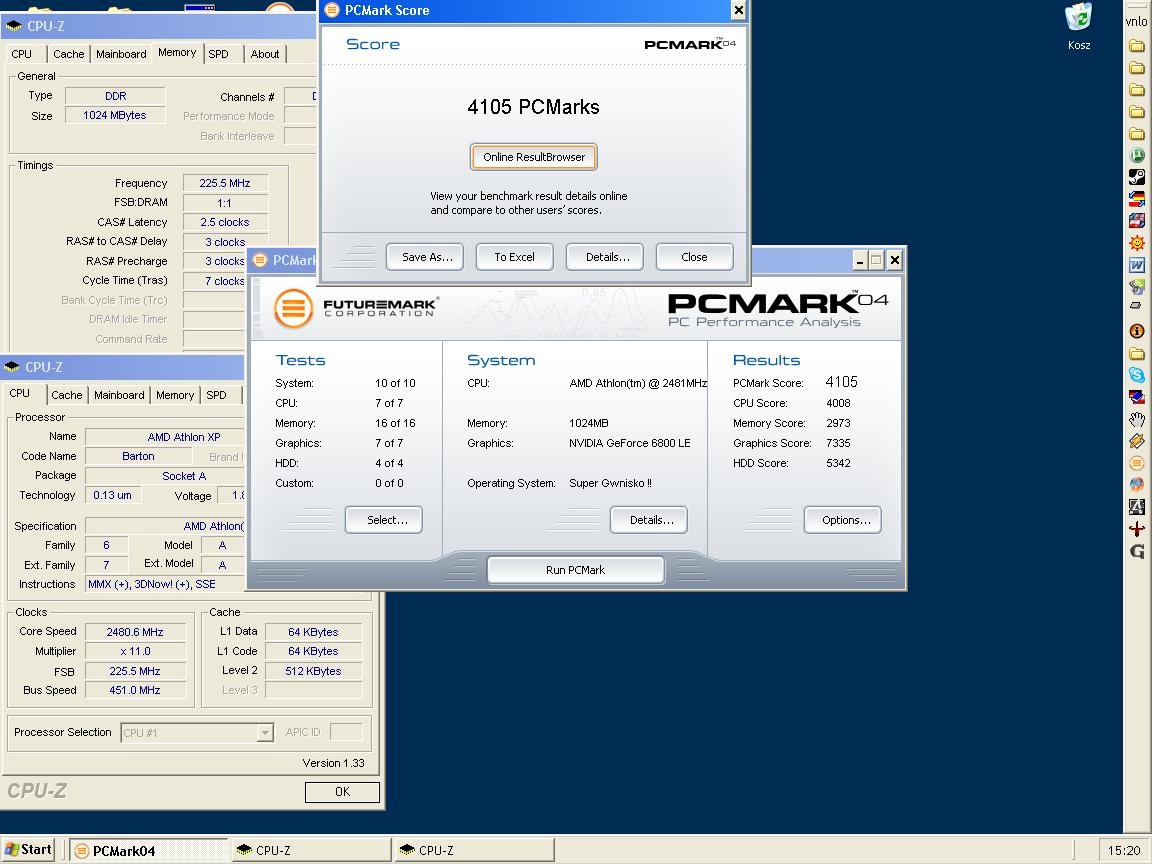The width and height of the screenshot is (1152, 864).
Task: Switch to the Cache tab in upper CPU-Z
Action: click(x=68, y=54)
